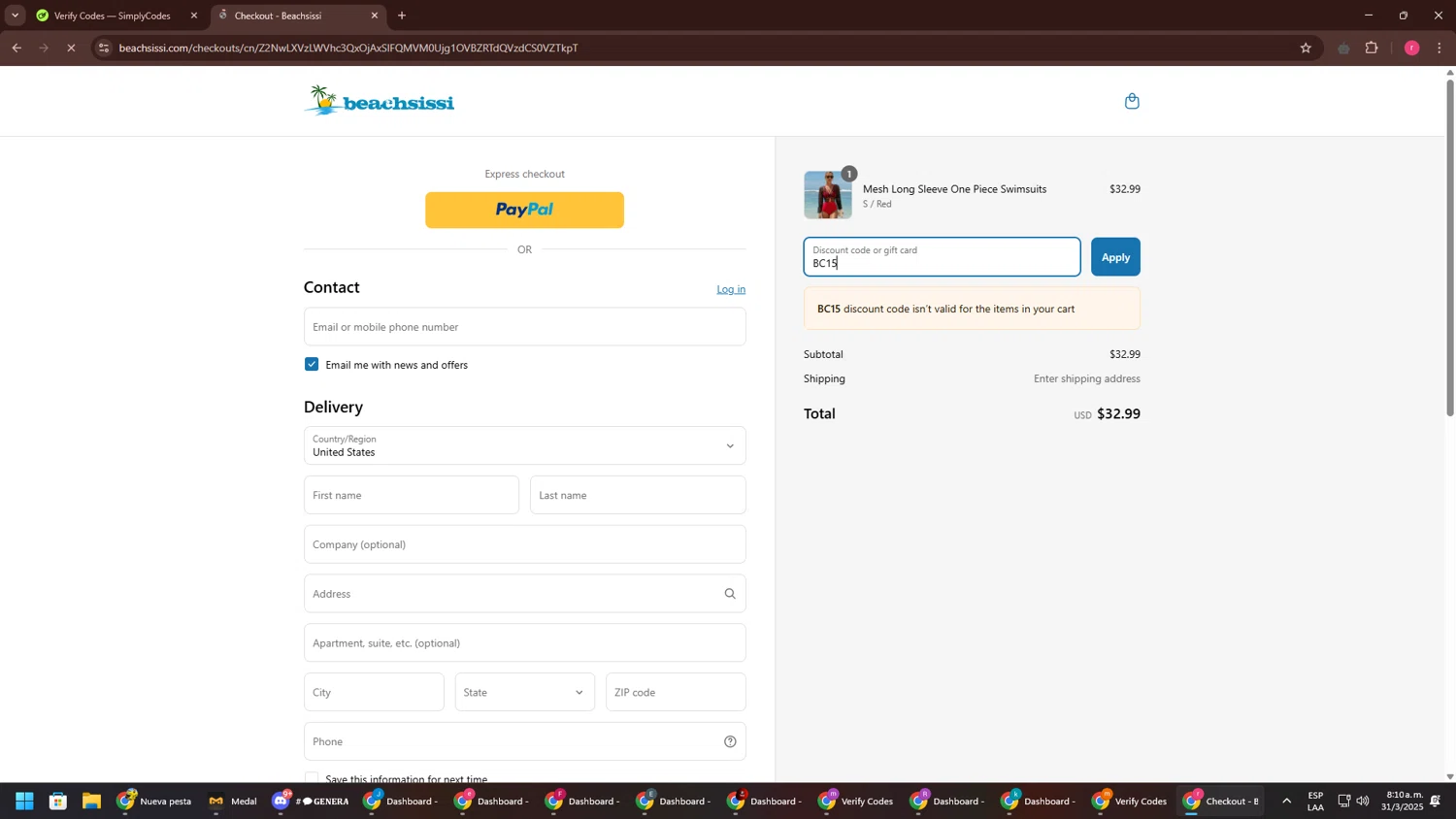1456x819 pixels.
Task: Click the Log in link
Action: pos(731,289)
